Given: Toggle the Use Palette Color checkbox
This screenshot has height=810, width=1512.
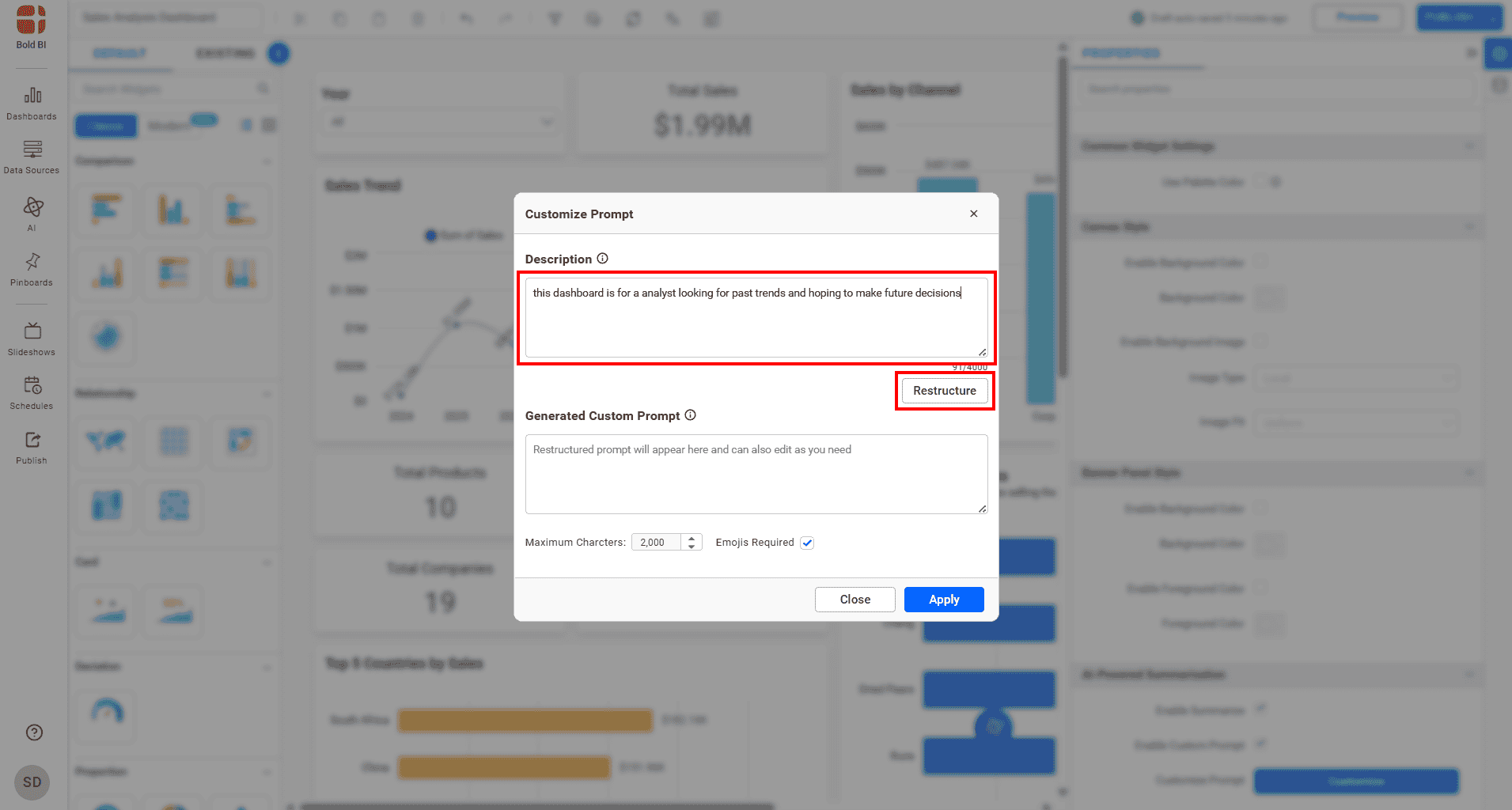Looking at the screenshot, I should point(1260,182).
